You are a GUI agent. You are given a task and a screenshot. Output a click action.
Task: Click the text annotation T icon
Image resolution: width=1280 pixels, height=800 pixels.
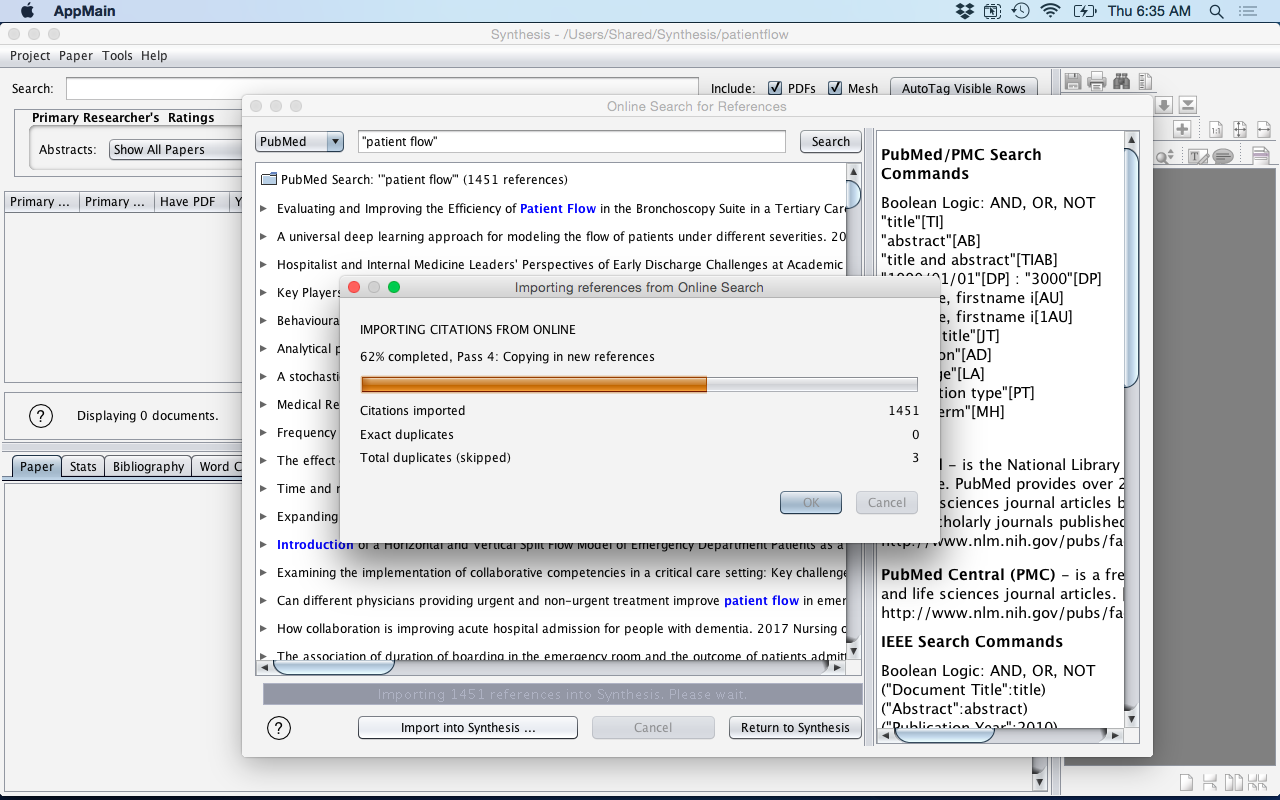pos(1197,156)
